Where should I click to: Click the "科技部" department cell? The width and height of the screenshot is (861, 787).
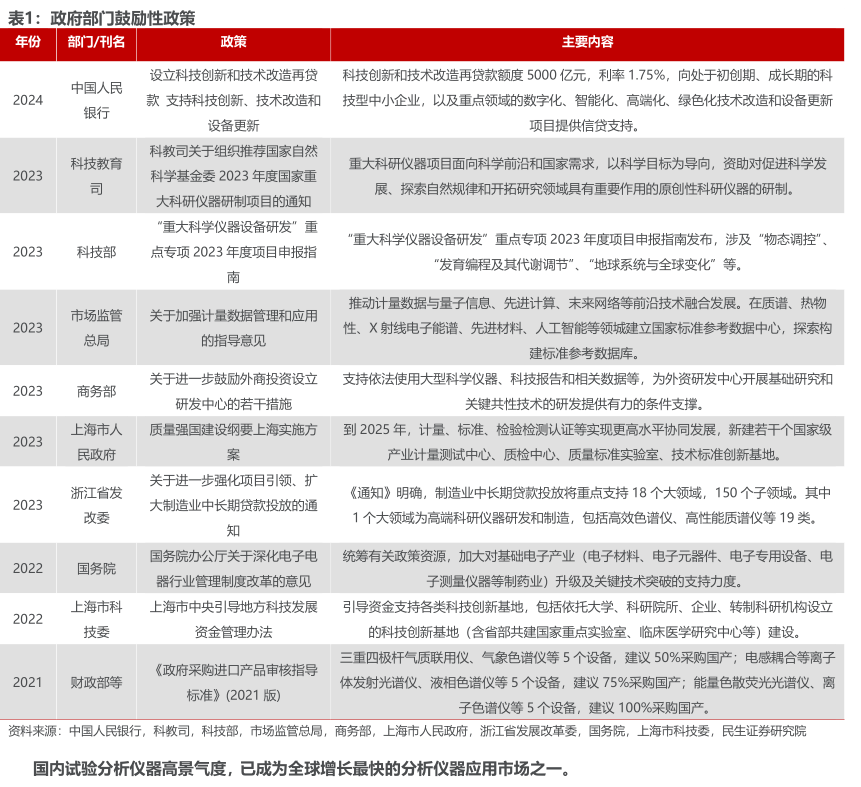pos(96,251)
